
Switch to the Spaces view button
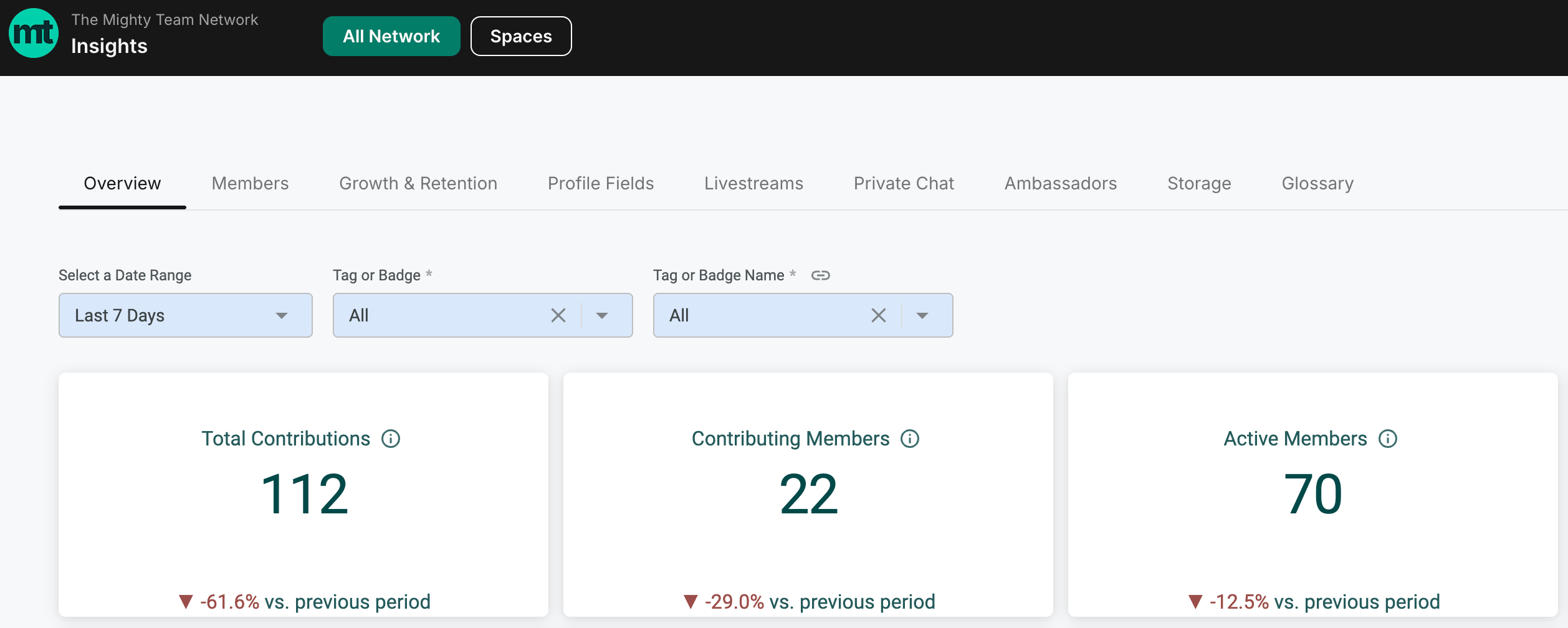(x=521, y=36)
